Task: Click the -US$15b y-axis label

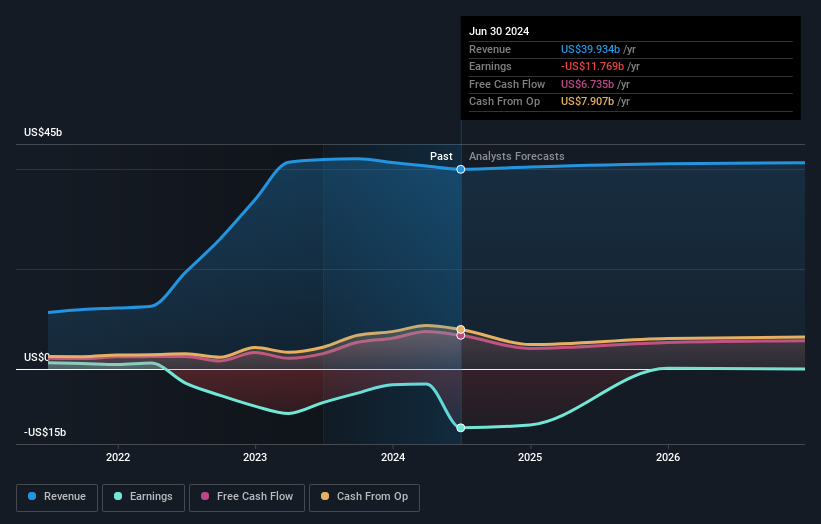Action: point(45,432)
